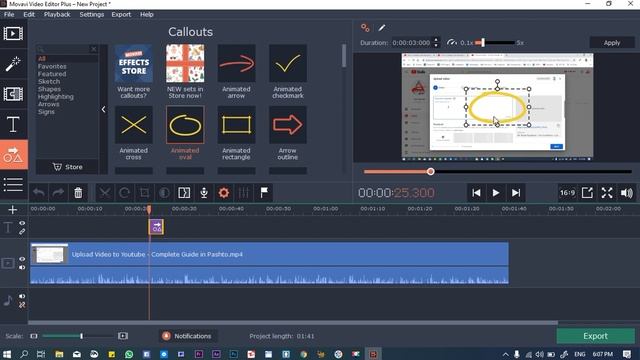Screen dimensions: 640x360
Task: Click the Undo arrow in toolbar
Action: click(39, 193)
